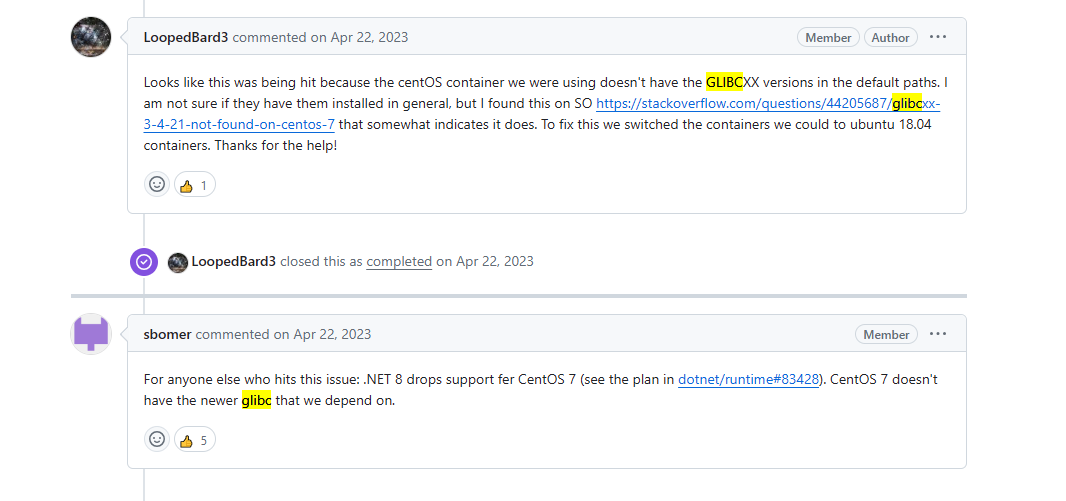1066x501 pixels.
Task: Open LoopedBard3's avatar next to first comment
Action: point(91,37)
